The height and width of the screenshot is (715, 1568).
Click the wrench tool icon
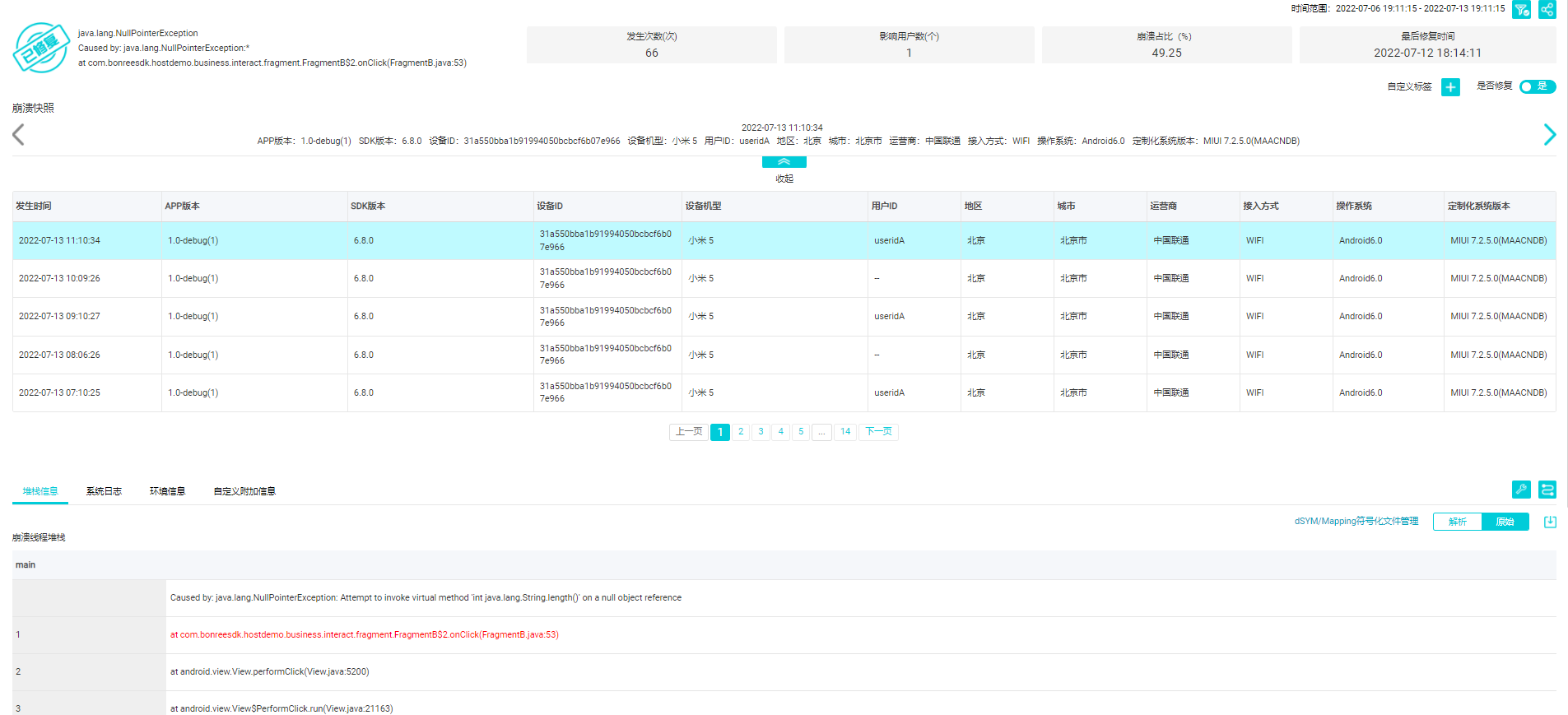coord(1521,490)
